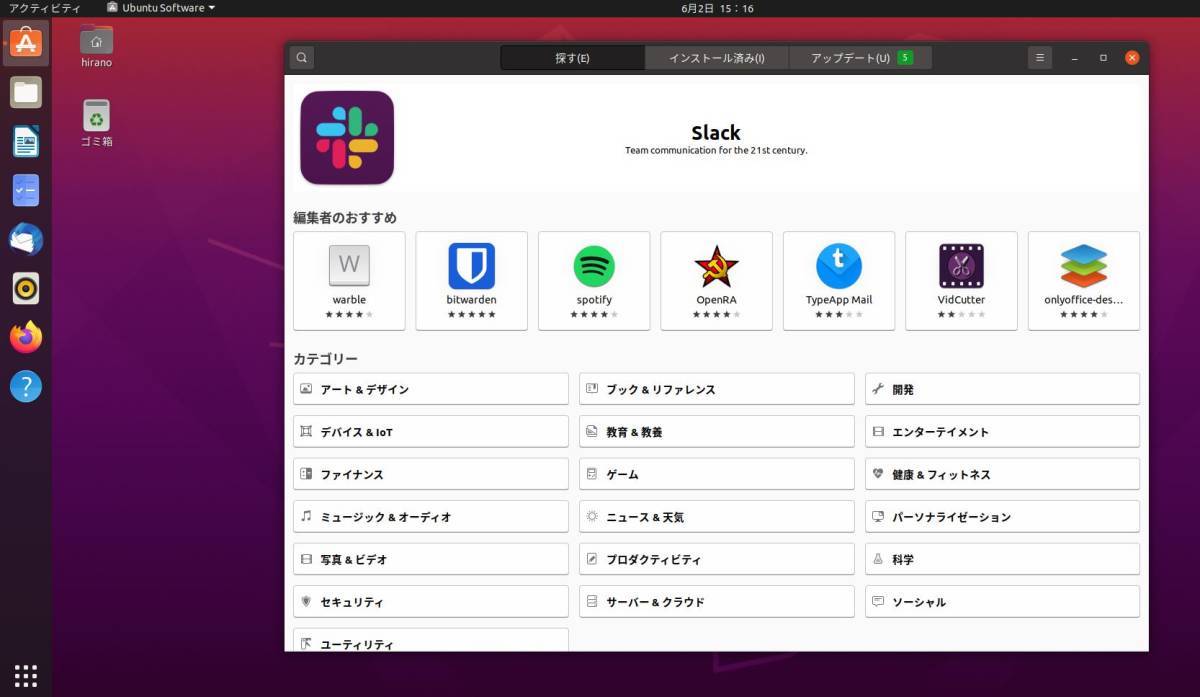Open the 健康 & フィットネス category
1200x697 pixels.
coord(1002,474)
